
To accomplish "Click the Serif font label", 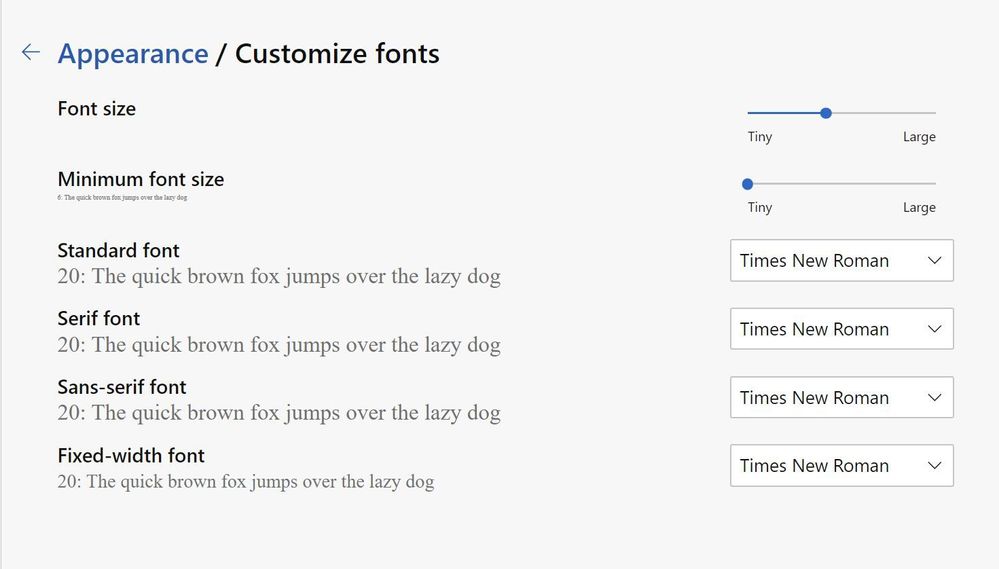I will 99,319.
